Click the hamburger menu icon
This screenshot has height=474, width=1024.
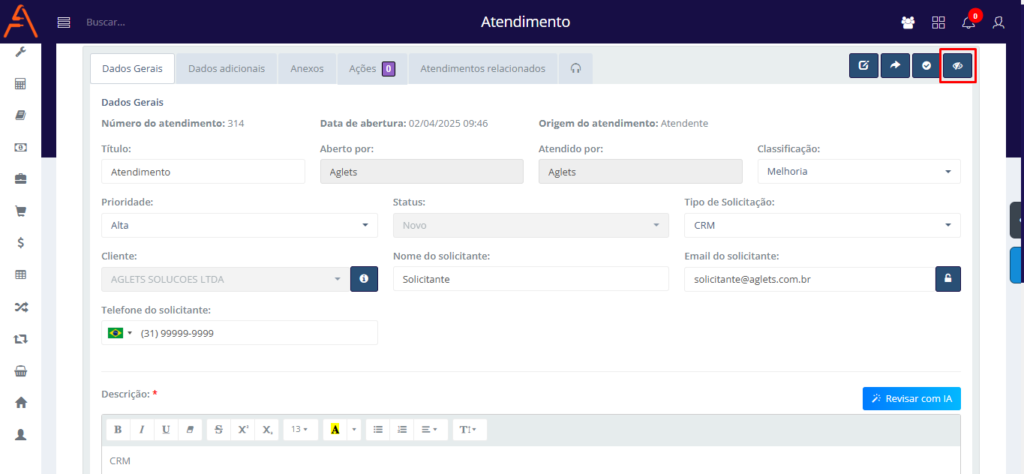tap(64, 22)
